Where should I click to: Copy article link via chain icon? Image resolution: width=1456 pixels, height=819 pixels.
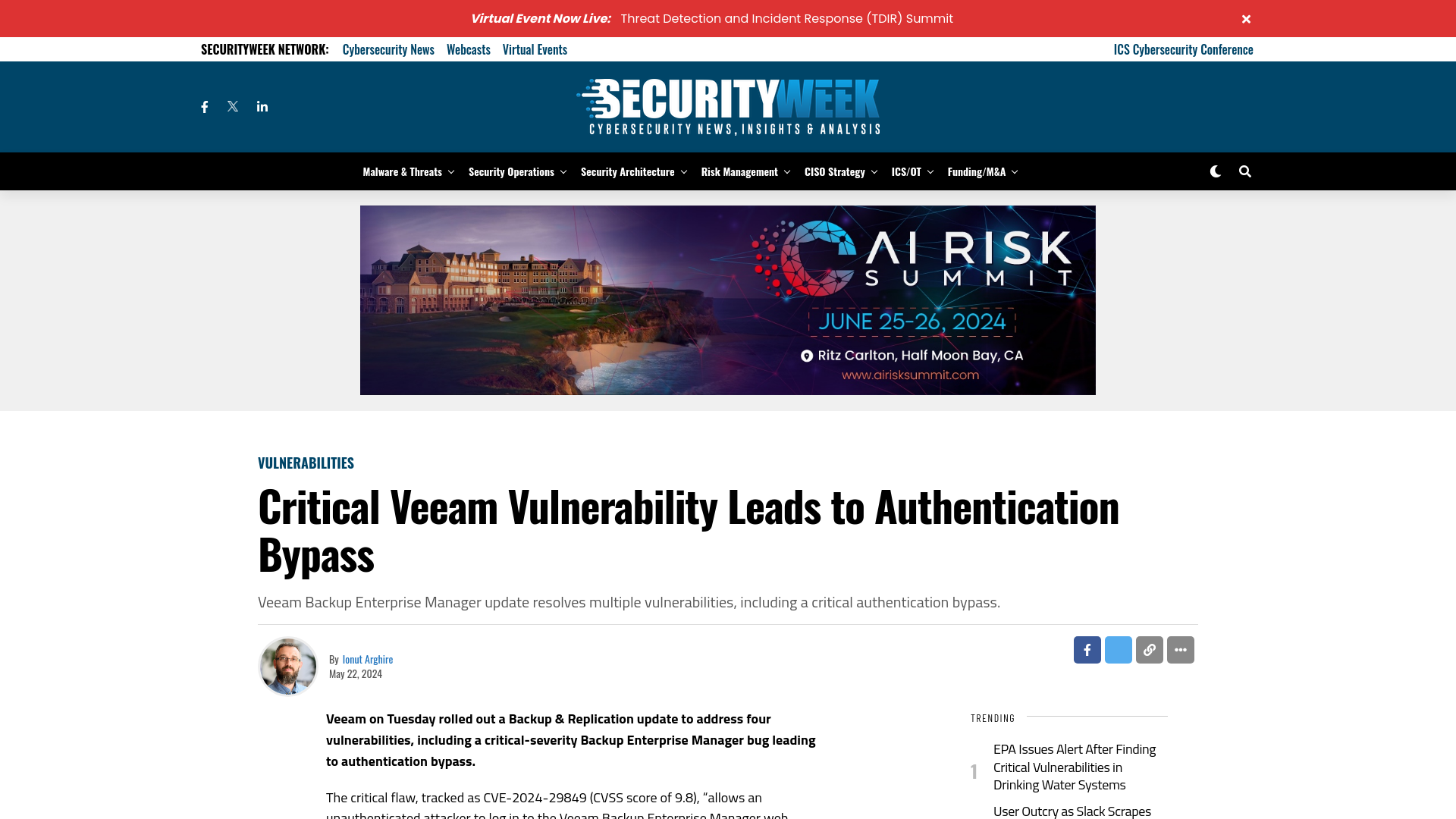(x=1149, y=649)
